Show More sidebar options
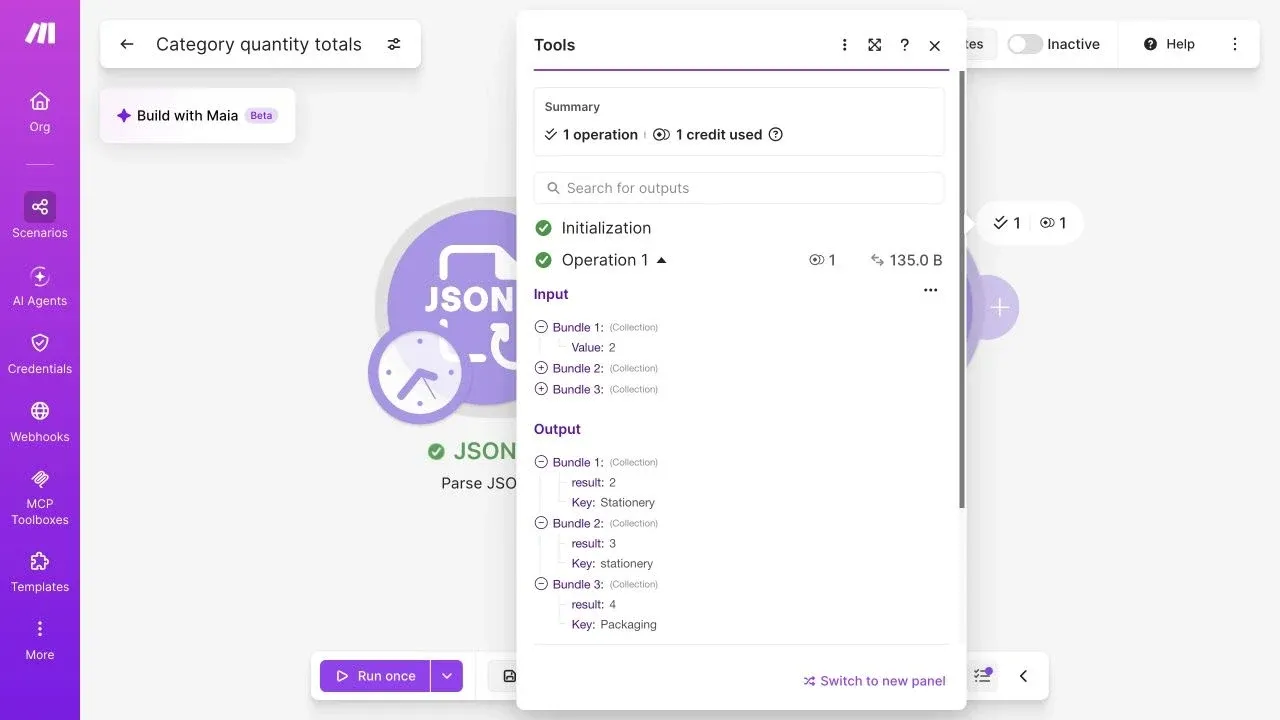Screen dimensions: 1280x720 click(40, 640)
